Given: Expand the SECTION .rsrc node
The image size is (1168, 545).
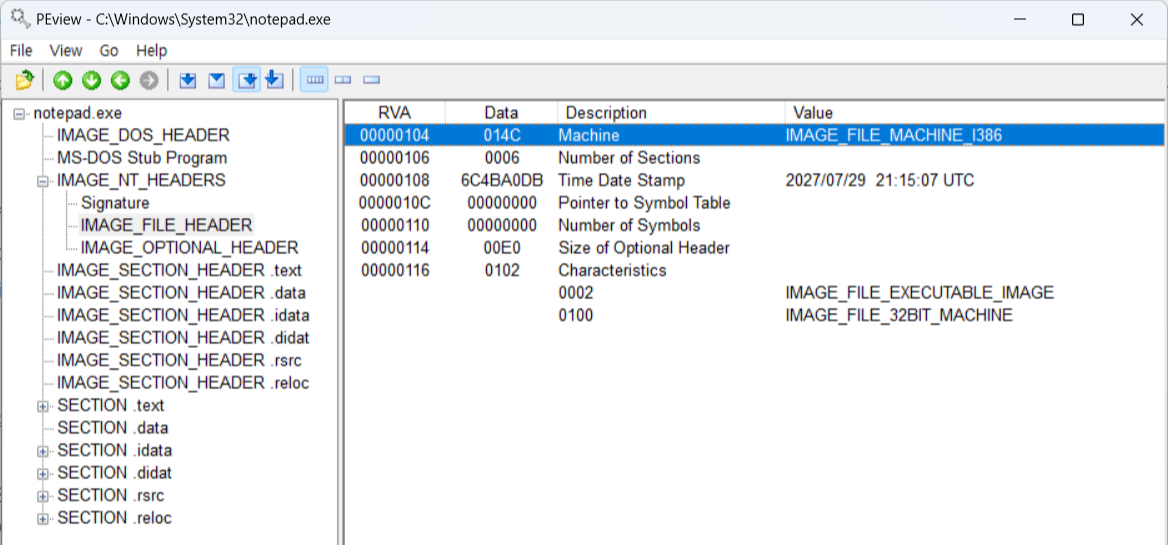Looking at the screenshot, I should coord(43,496).
